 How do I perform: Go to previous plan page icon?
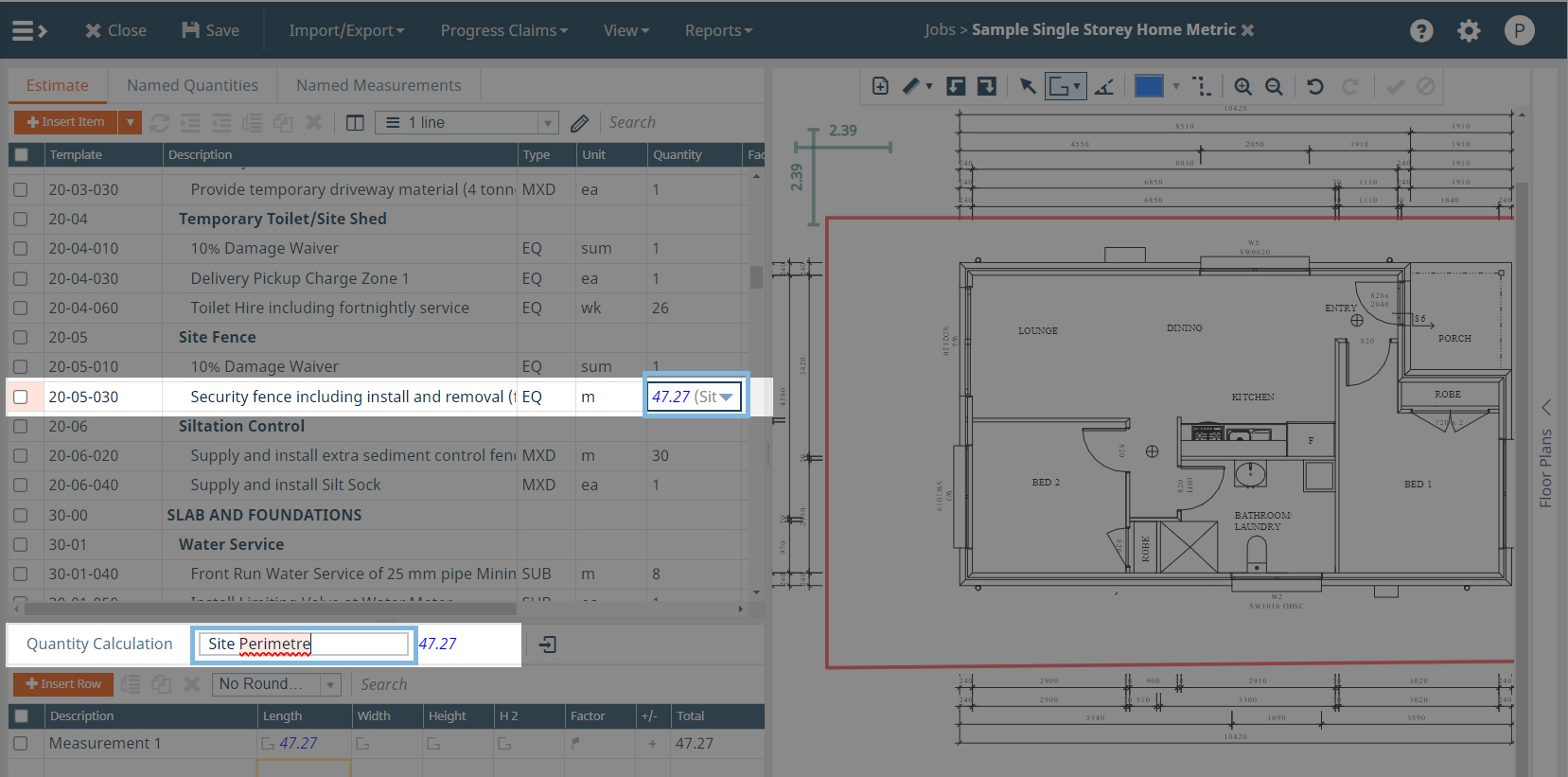956,86
